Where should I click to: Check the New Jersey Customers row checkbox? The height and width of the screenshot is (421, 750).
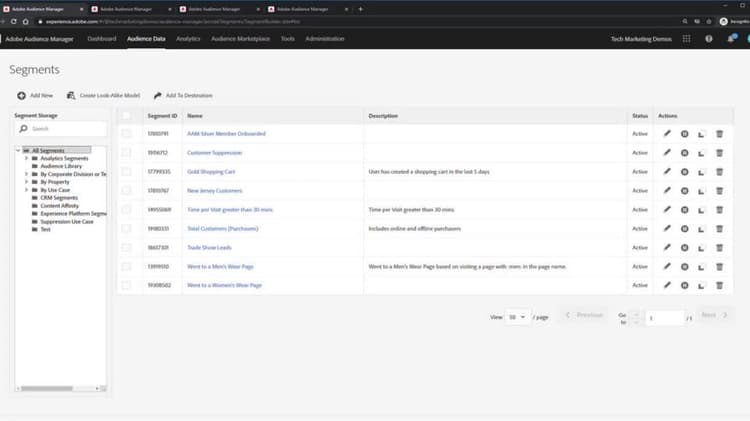tap(126, 190)
